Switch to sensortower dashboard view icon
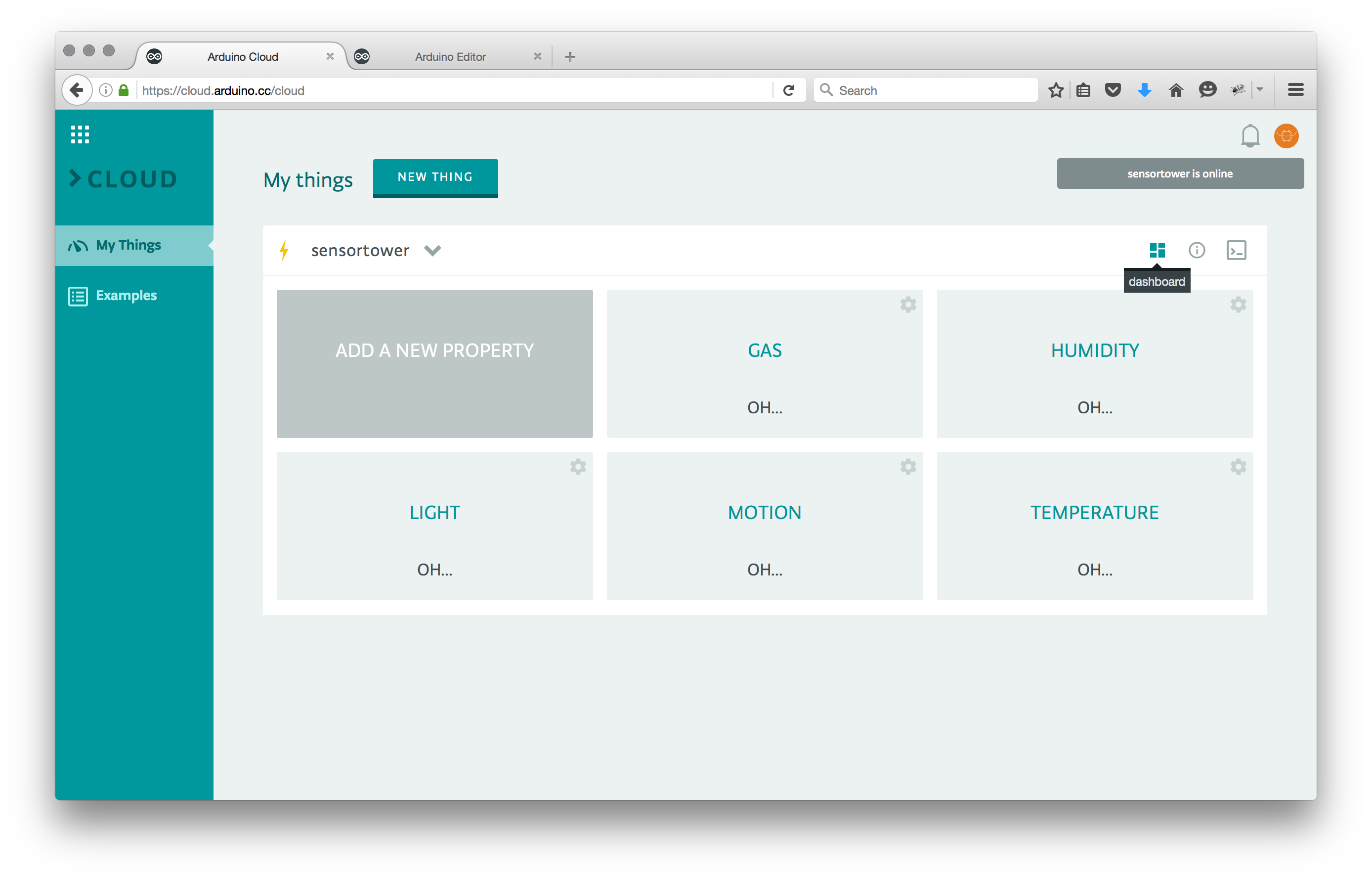The height and width of the screenshot is (879, 1372). [x=1157, y=250]
